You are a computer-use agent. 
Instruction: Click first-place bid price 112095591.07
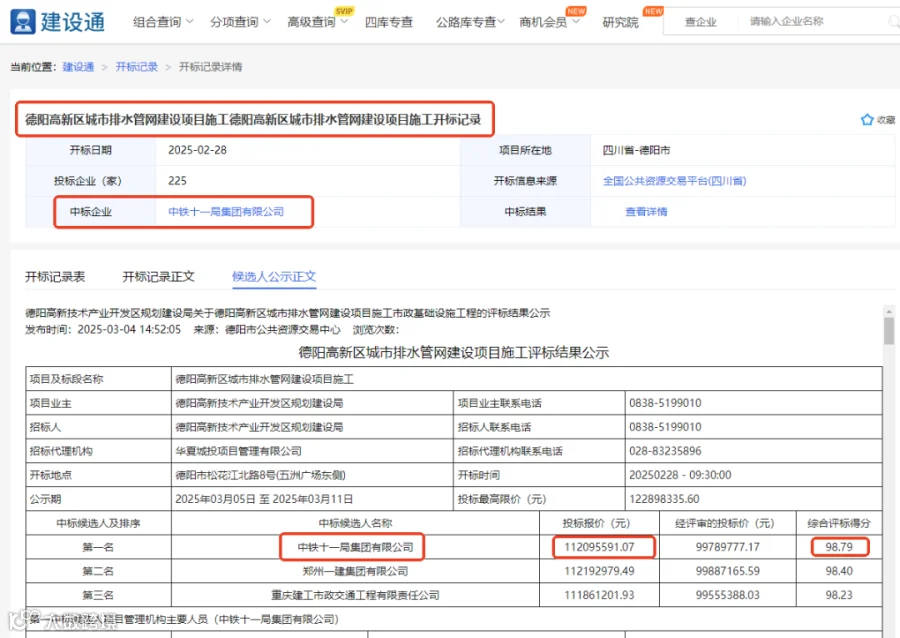click(599, 547)
